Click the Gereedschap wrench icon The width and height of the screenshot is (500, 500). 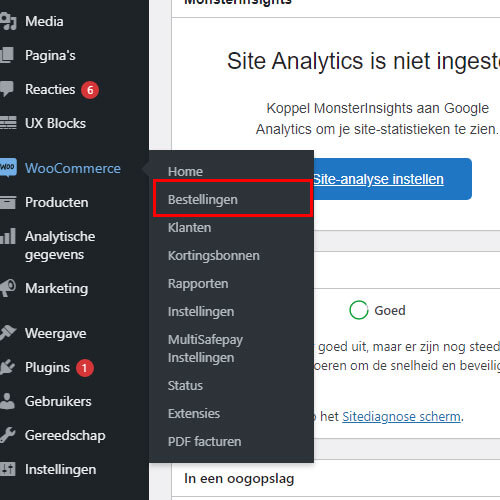click(x=7, y=435)
